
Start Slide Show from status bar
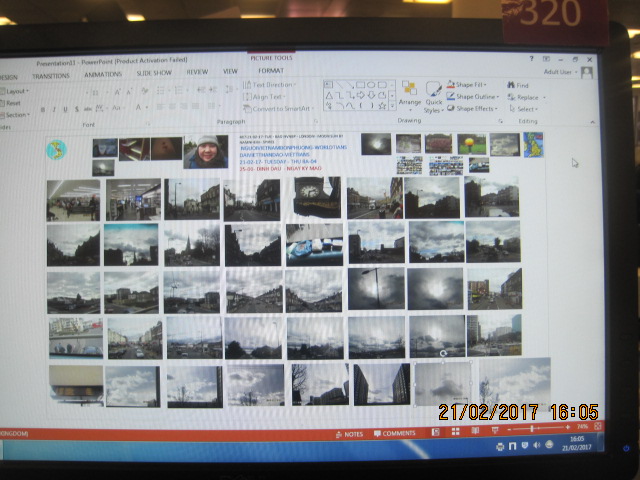(495, 430)
